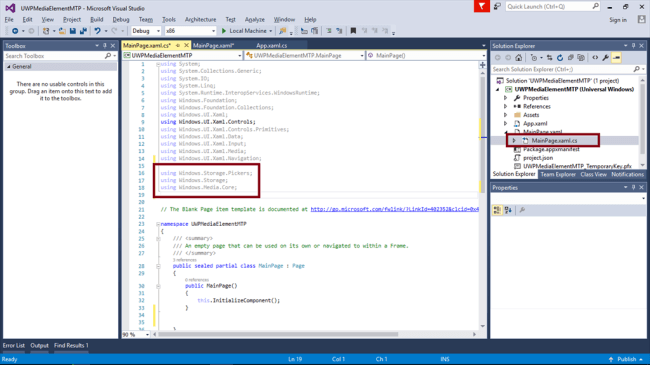Image resolution: width=650 pixels, height=365 pixels.
Task: Expand the References node in Solution Explorer
Action: [505, 107]
